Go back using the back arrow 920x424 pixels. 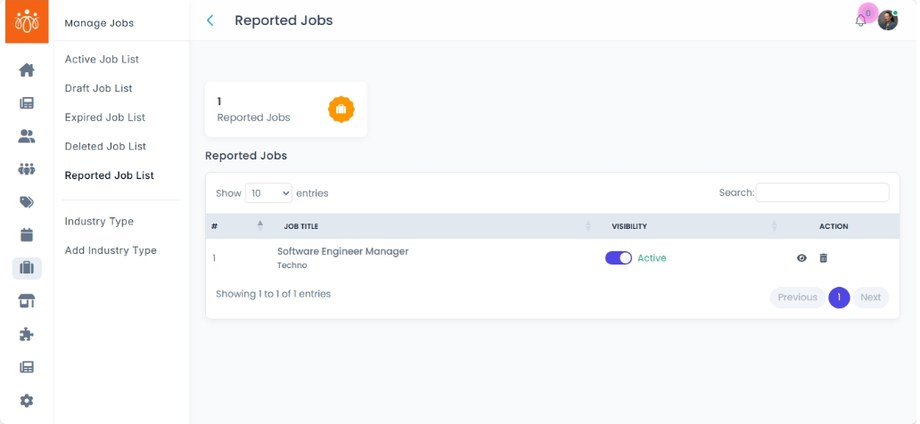[210, 20]
